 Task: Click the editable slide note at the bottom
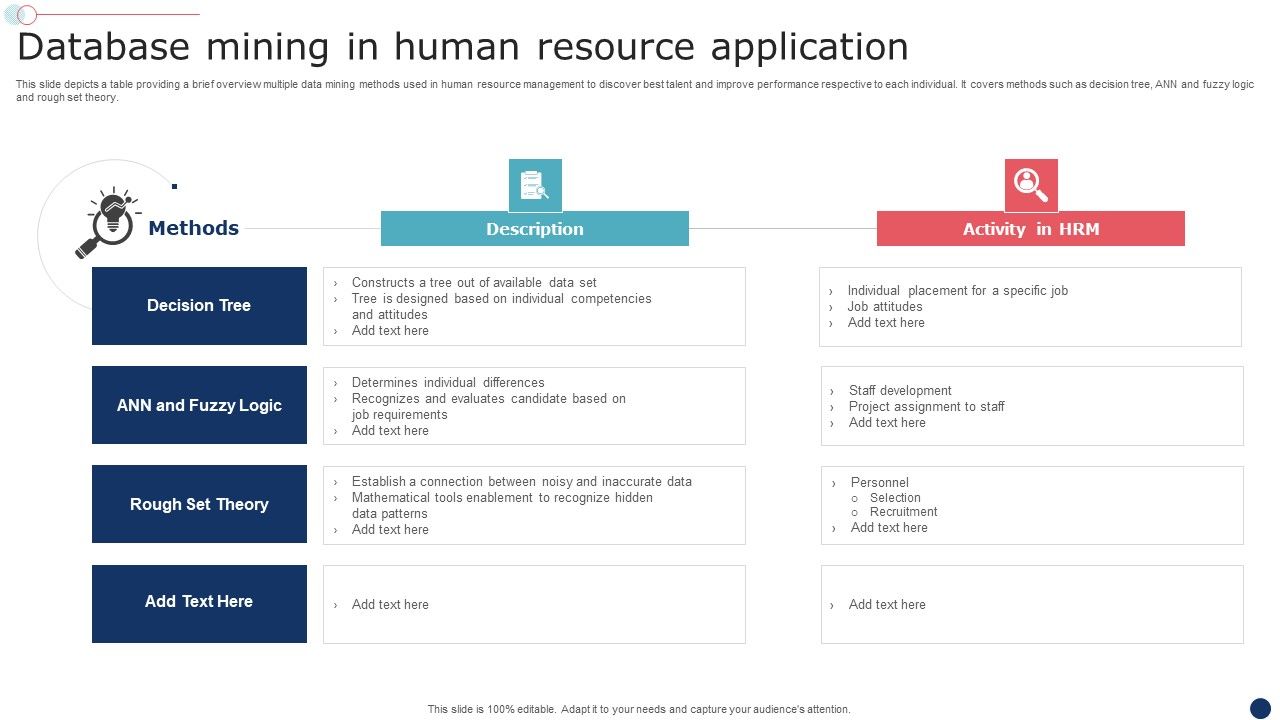[x=639, y=708]
